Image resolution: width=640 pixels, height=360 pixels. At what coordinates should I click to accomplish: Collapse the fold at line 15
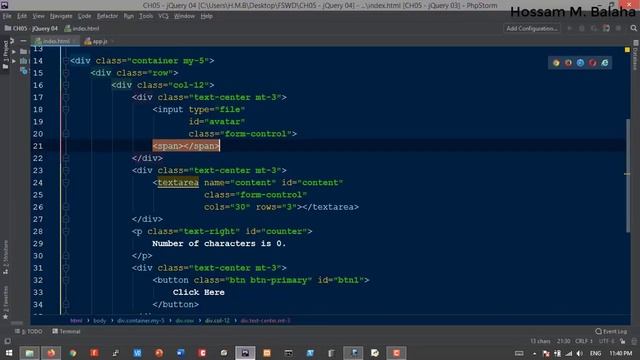[66, 73]
